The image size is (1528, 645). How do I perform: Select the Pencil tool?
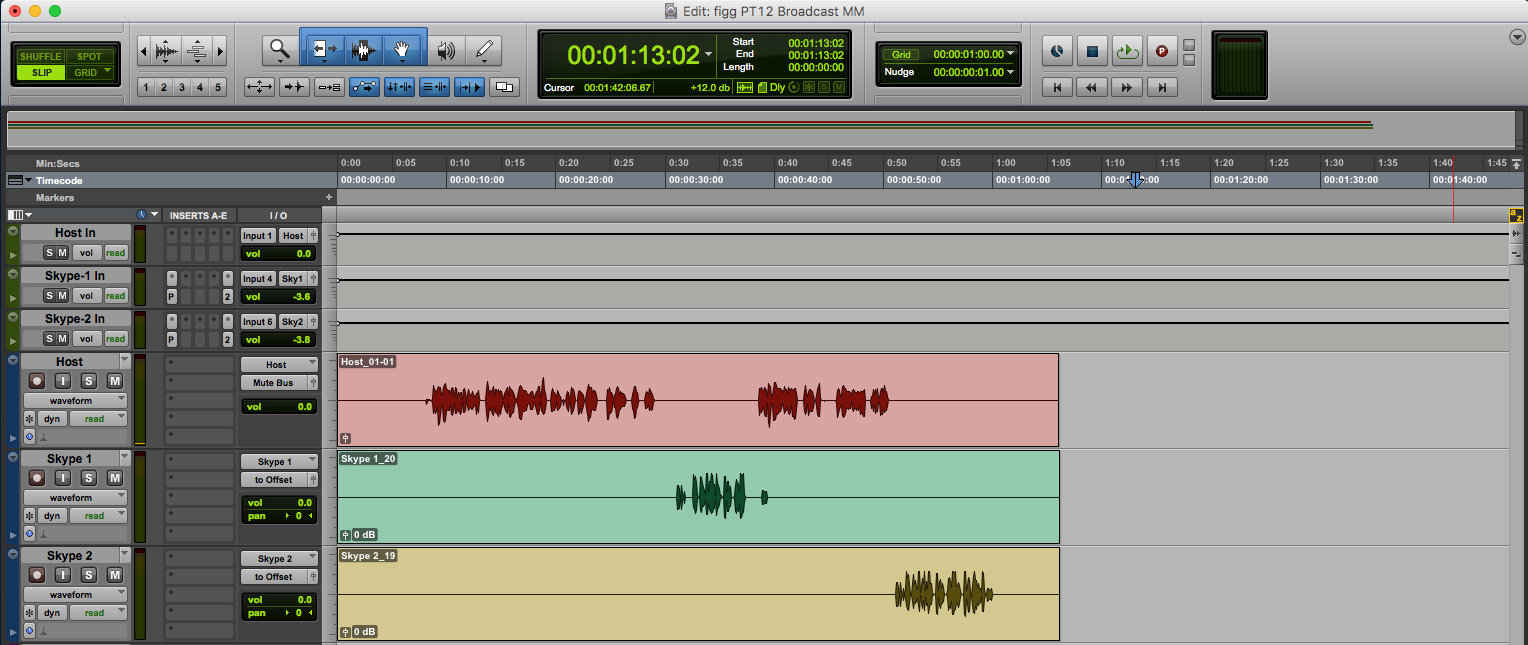click(484, 50)
